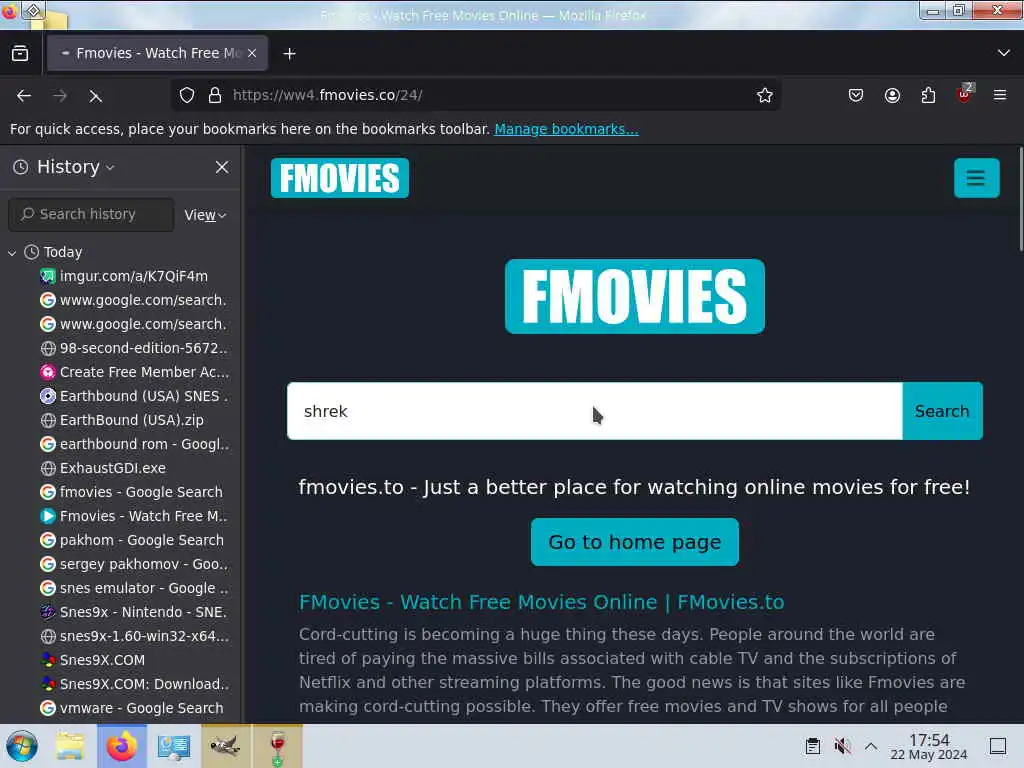Open the clipboard tray icon
The image size is (1024, 768).
[812, 746]
